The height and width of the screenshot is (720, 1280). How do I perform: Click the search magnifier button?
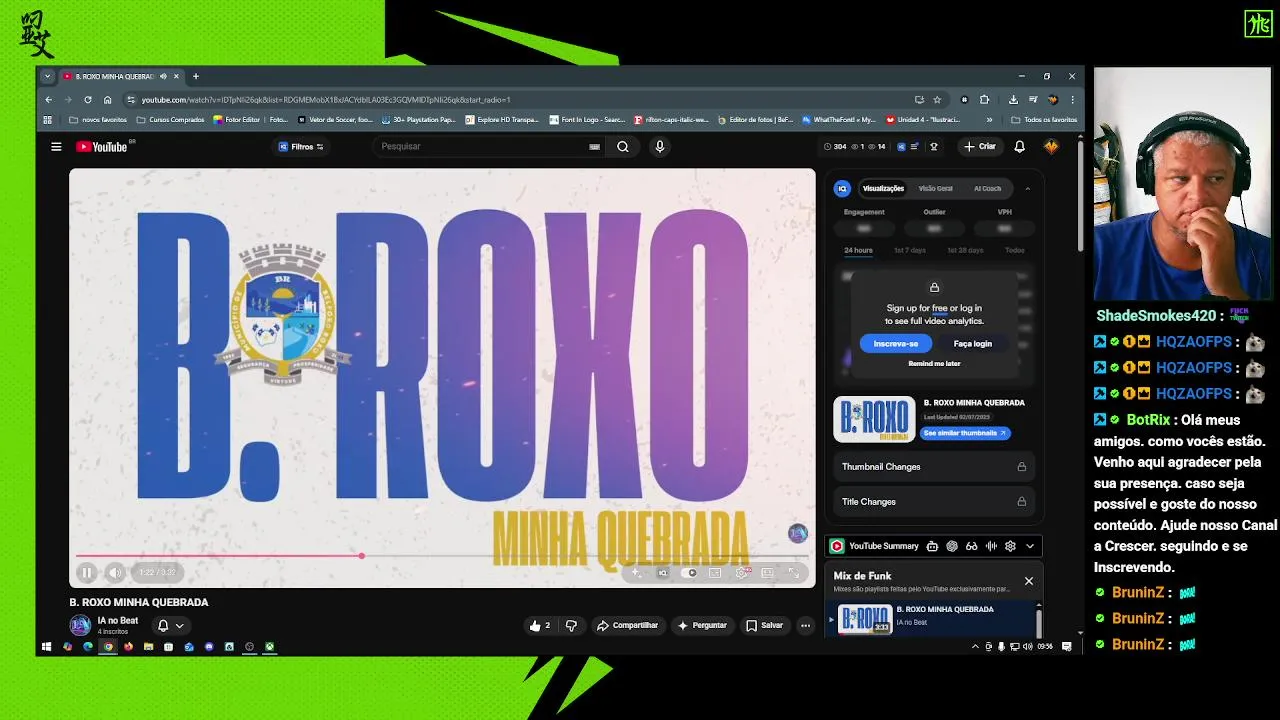point(623,146)
